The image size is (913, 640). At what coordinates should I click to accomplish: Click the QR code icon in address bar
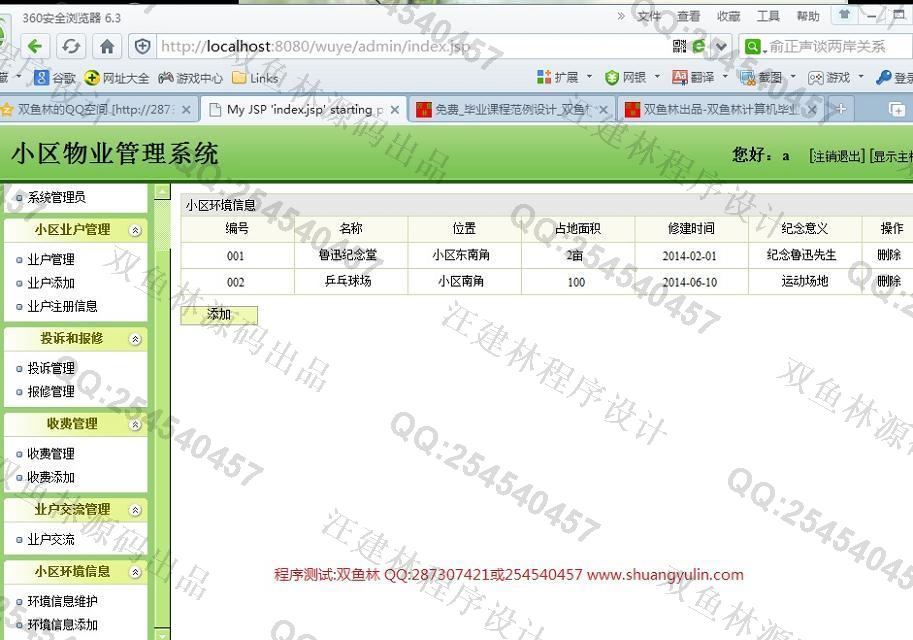[680, 46]
